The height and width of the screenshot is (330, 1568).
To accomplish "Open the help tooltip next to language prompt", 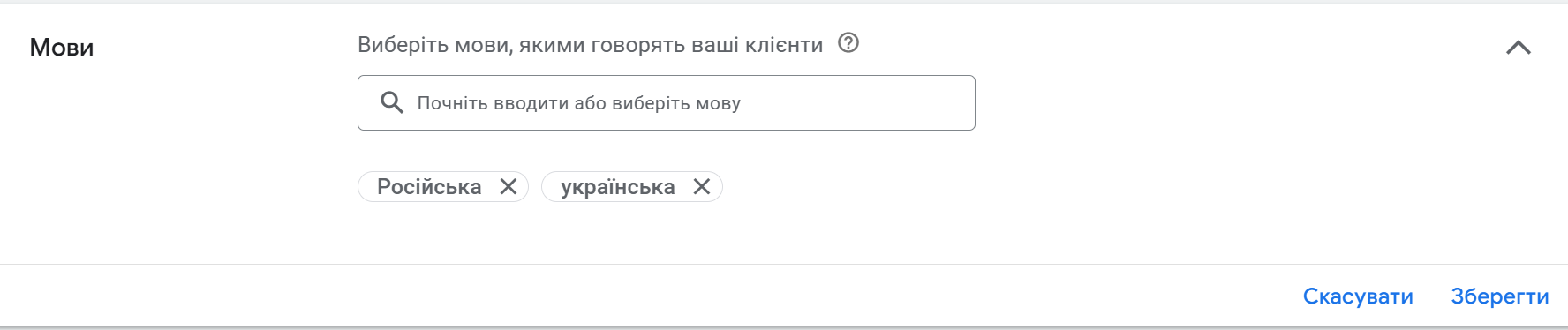I will coord(848,42).
